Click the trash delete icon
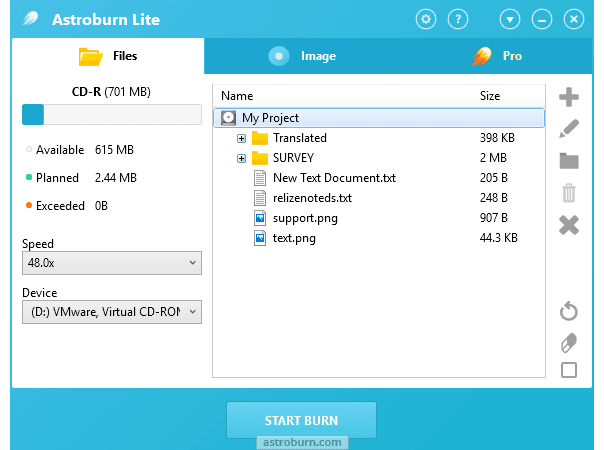Viewport: 604px width, 450px height. point(569,193)
